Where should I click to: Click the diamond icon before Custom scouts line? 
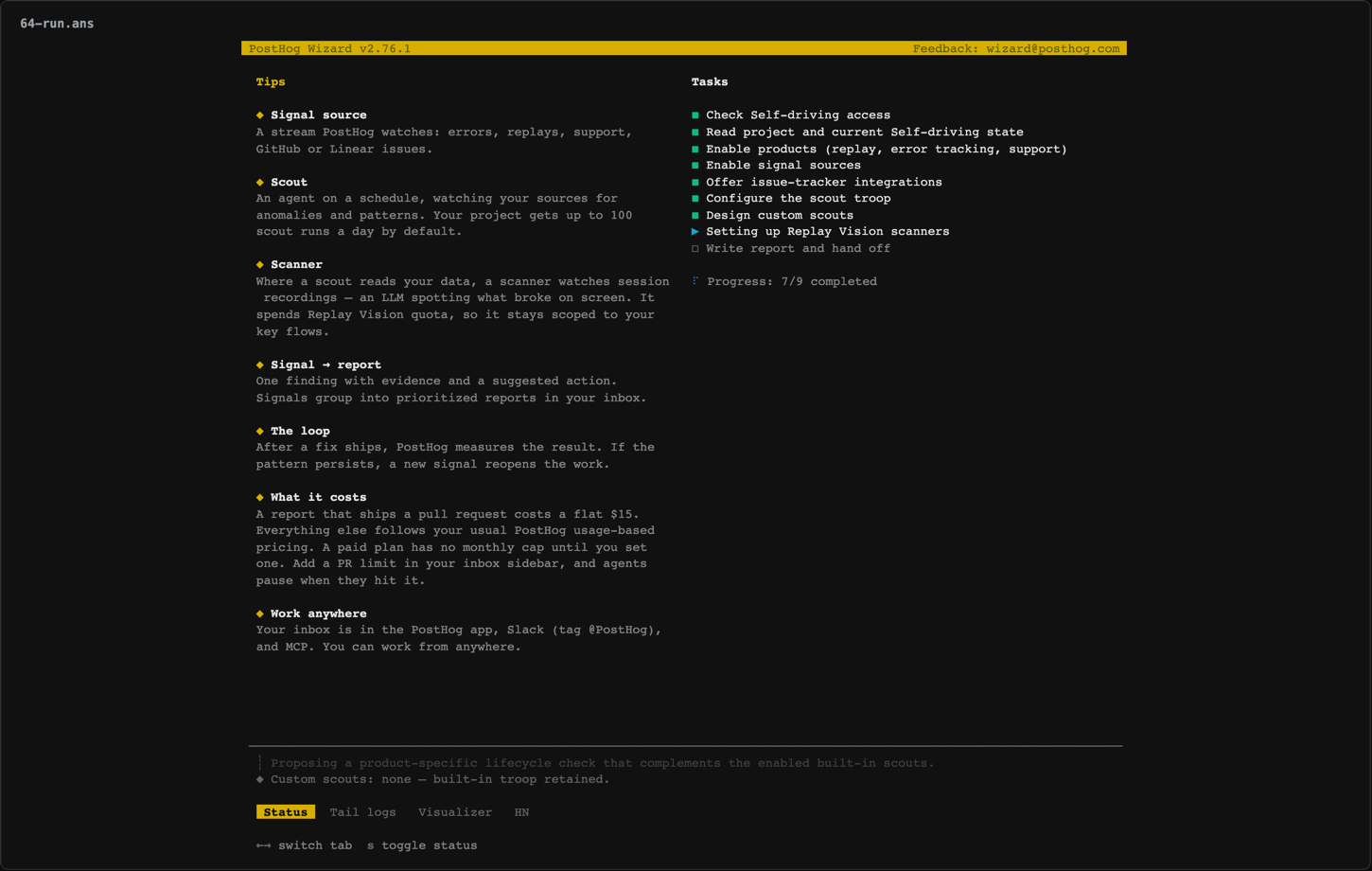pos(260,780)
